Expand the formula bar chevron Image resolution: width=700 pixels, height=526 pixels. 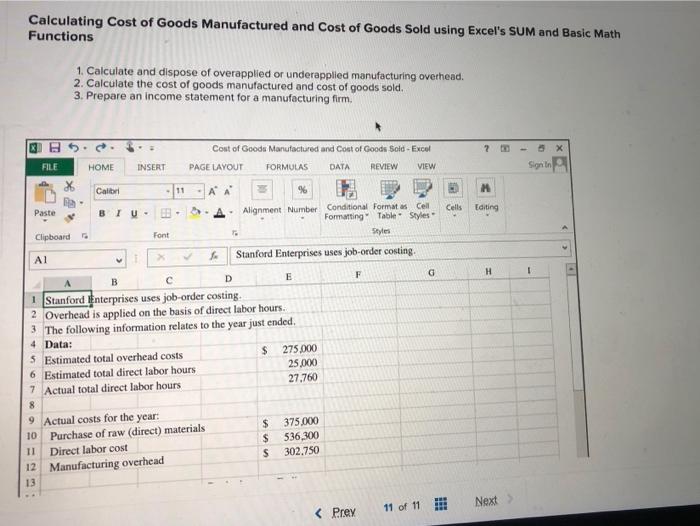pos(564,246)
